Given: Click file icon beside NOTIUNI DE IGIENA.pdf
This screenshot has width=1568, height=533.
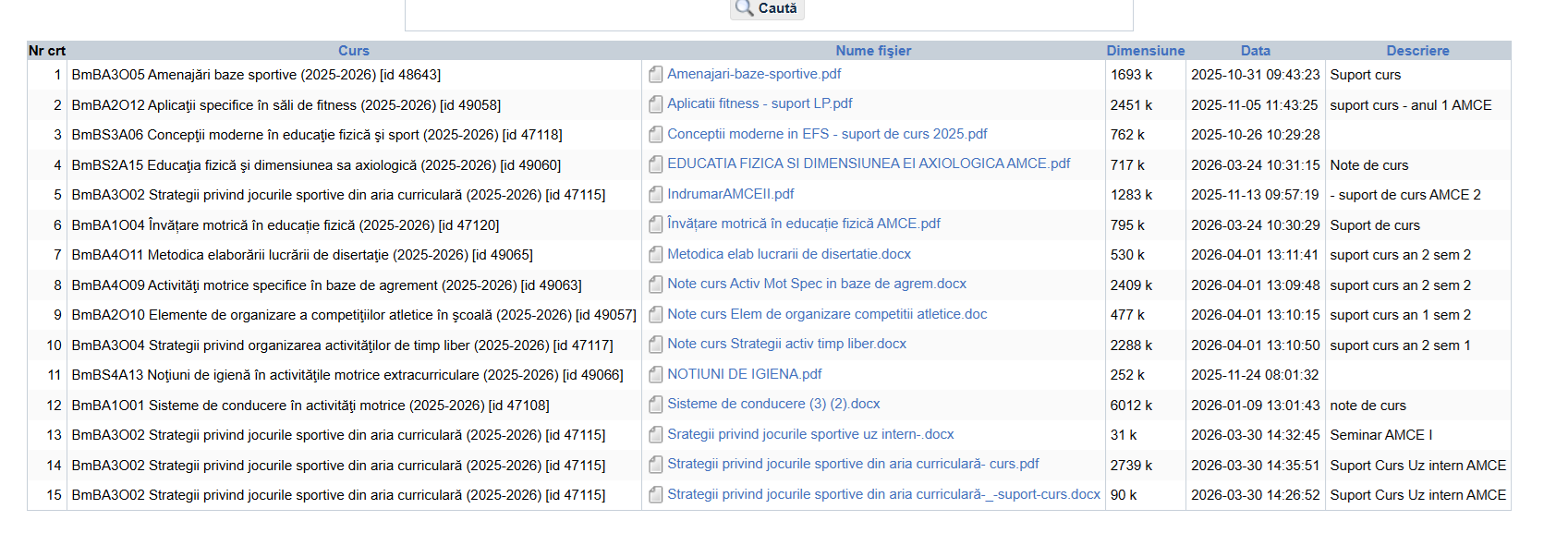Looking at the screenshot, I should tap(655, 375).
